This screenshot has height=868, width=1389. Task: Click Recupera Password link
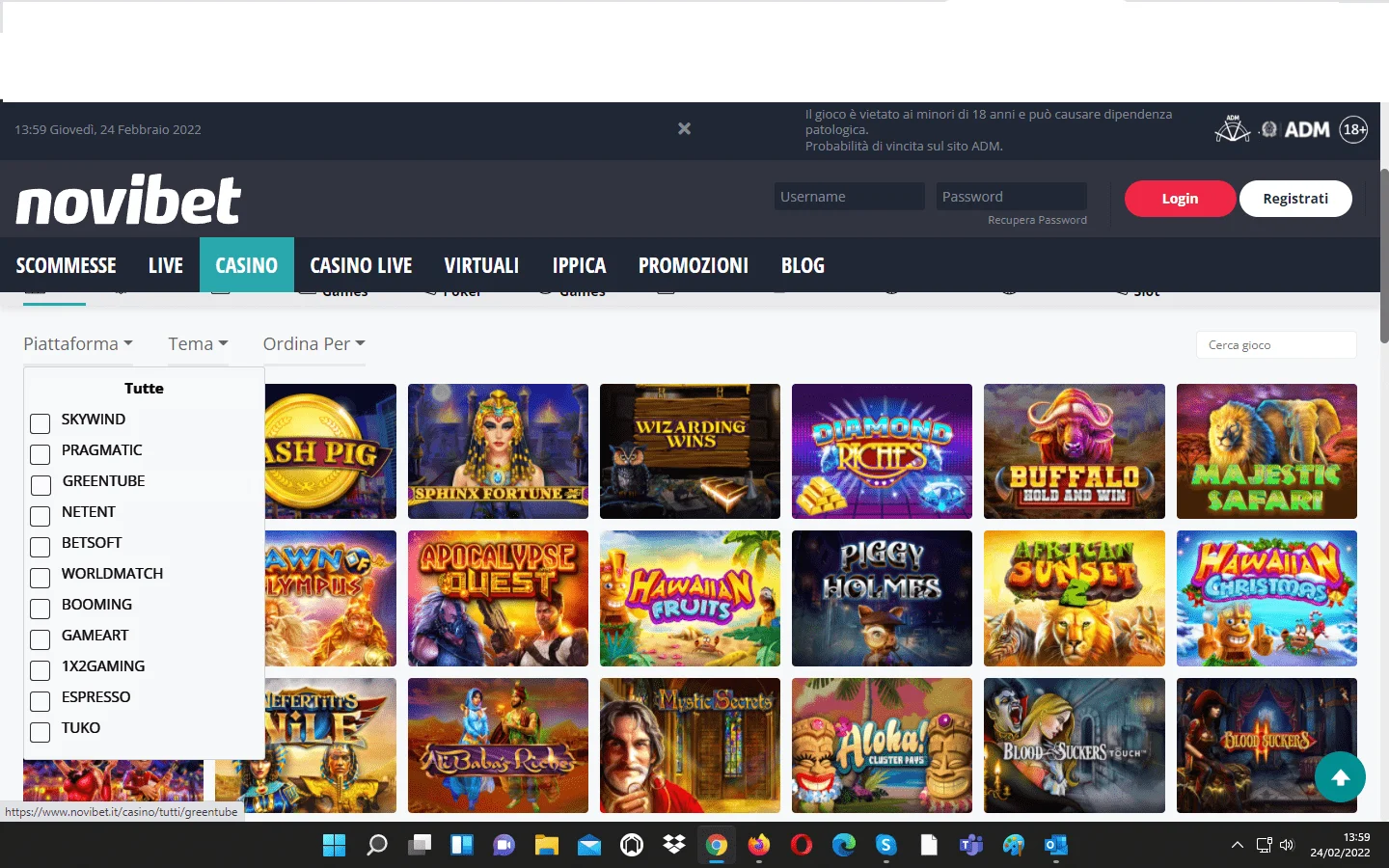point(1037,220)
